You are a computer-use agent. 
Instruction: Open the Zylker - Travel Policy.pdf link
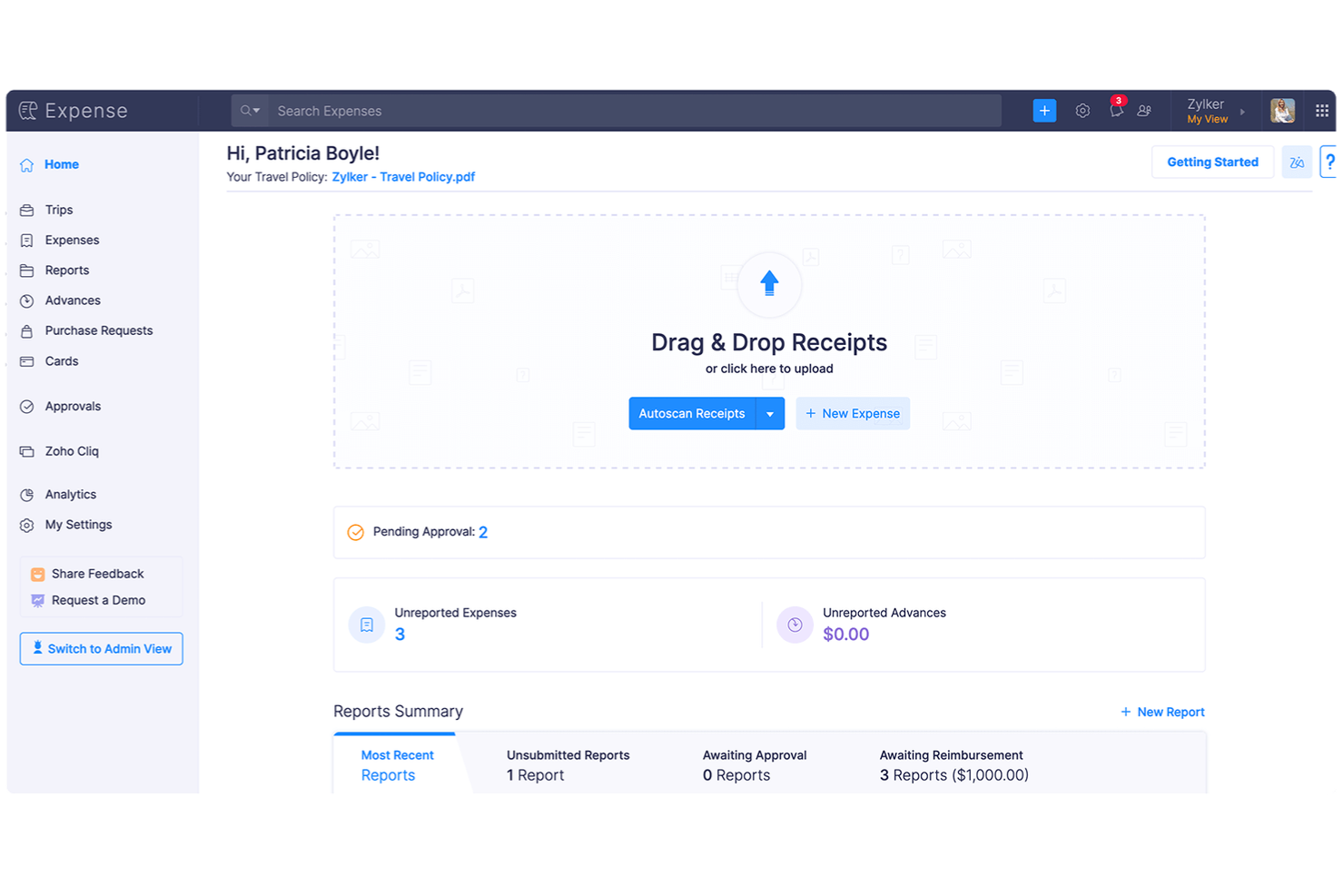point(403,176)
